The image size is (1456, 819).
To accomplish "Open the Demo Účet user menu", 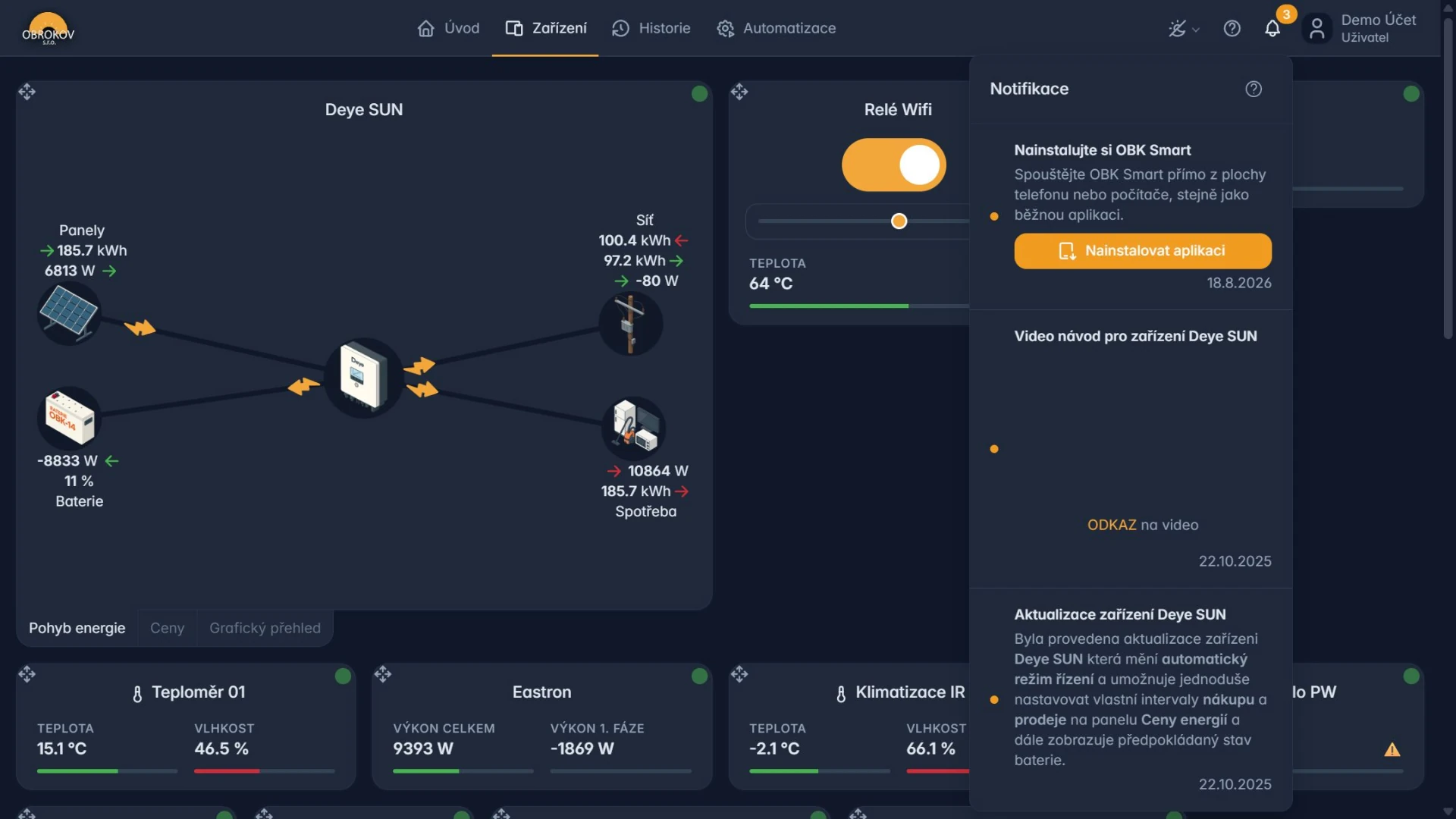I will (1360, 28).
